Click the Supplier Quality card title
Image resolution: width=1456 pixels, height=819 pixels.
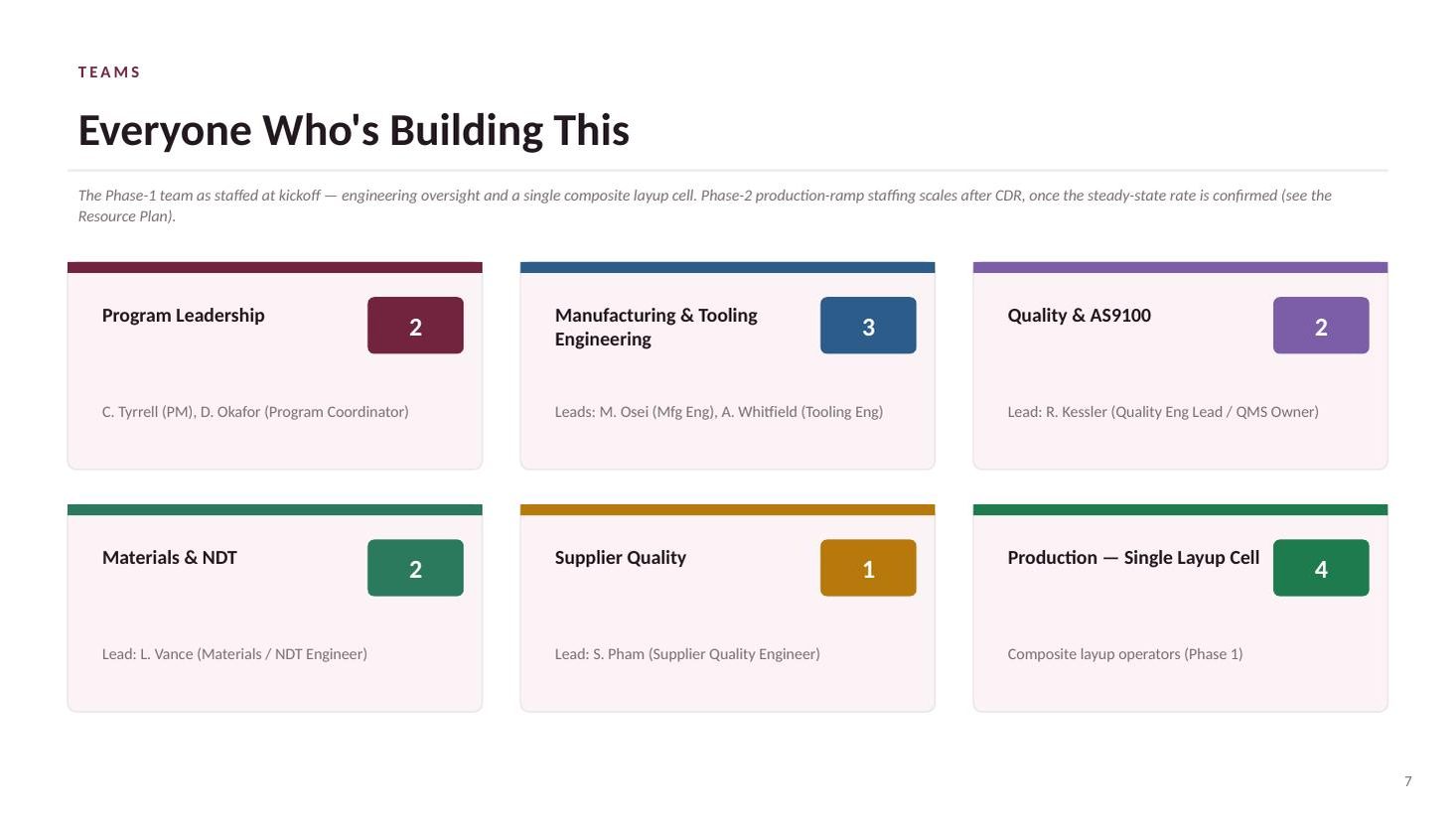click(x=620, y=558)
